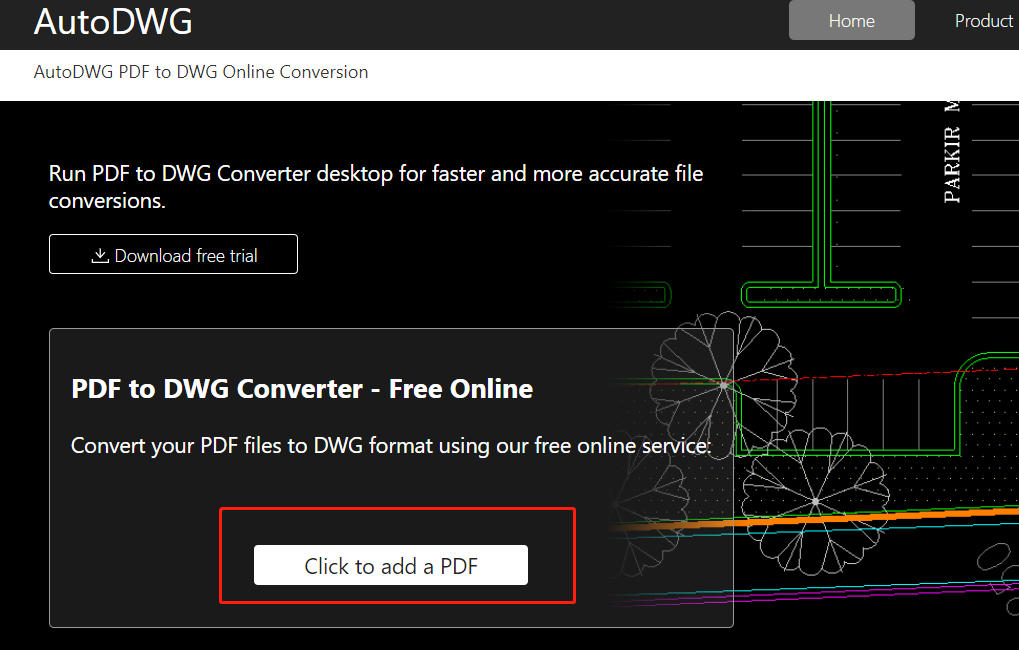Click the Download free trial button
1019x650 pixels.
coord(174,254)
